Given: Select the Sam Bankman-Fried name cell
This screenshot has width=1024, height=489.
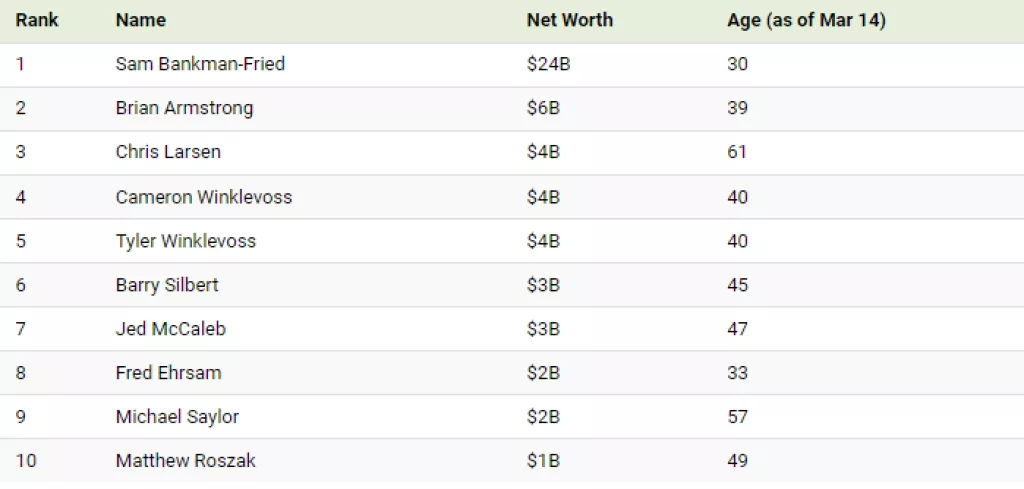Looking at the screenshot, I should point(200,64).
